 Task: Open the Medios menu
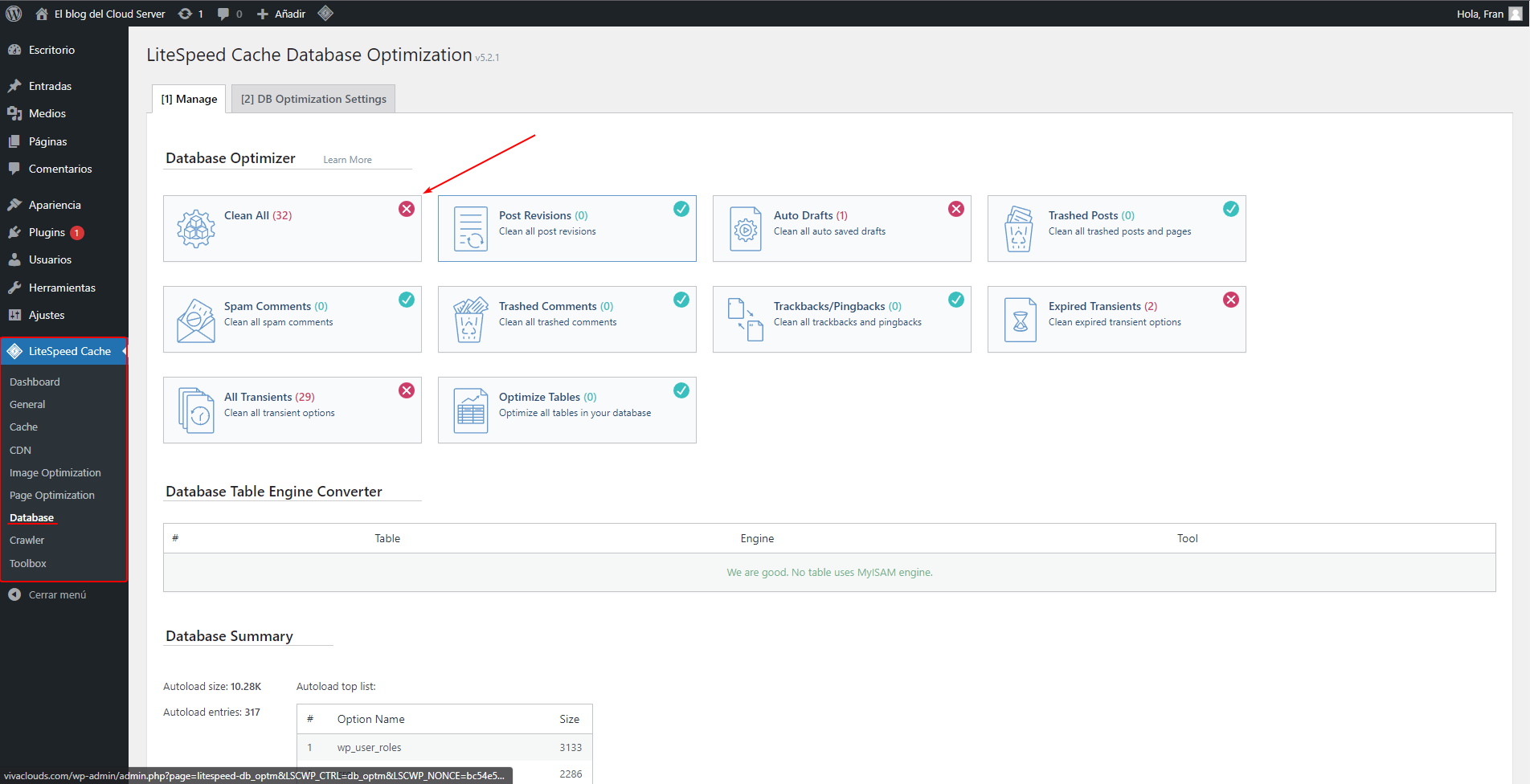[x=64, y=113]
